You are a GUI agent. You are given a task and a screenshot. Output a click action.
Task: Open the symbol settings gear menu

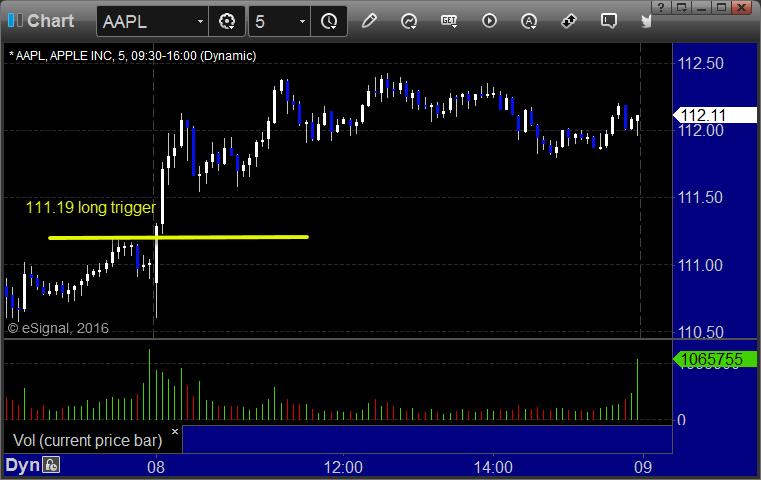[x=227, y=21]
